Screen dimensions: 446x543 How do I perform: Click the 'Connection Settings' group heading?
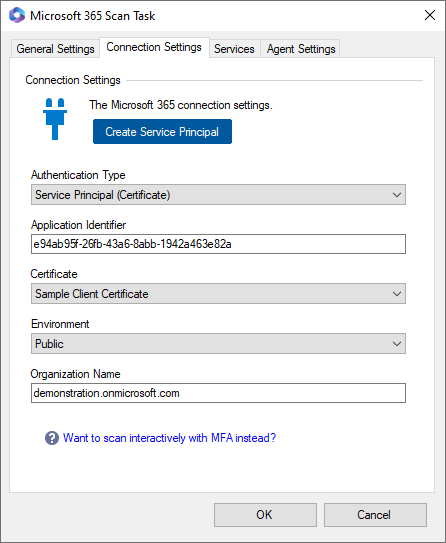point(73,80)
